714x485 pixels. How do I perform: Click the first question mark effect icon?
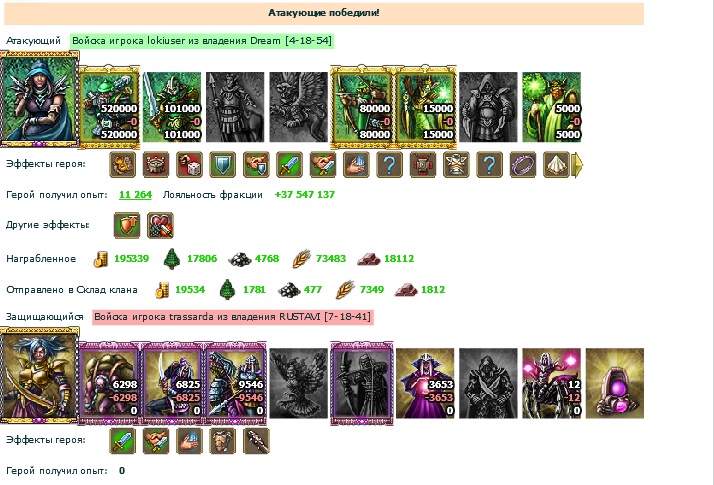389,164
